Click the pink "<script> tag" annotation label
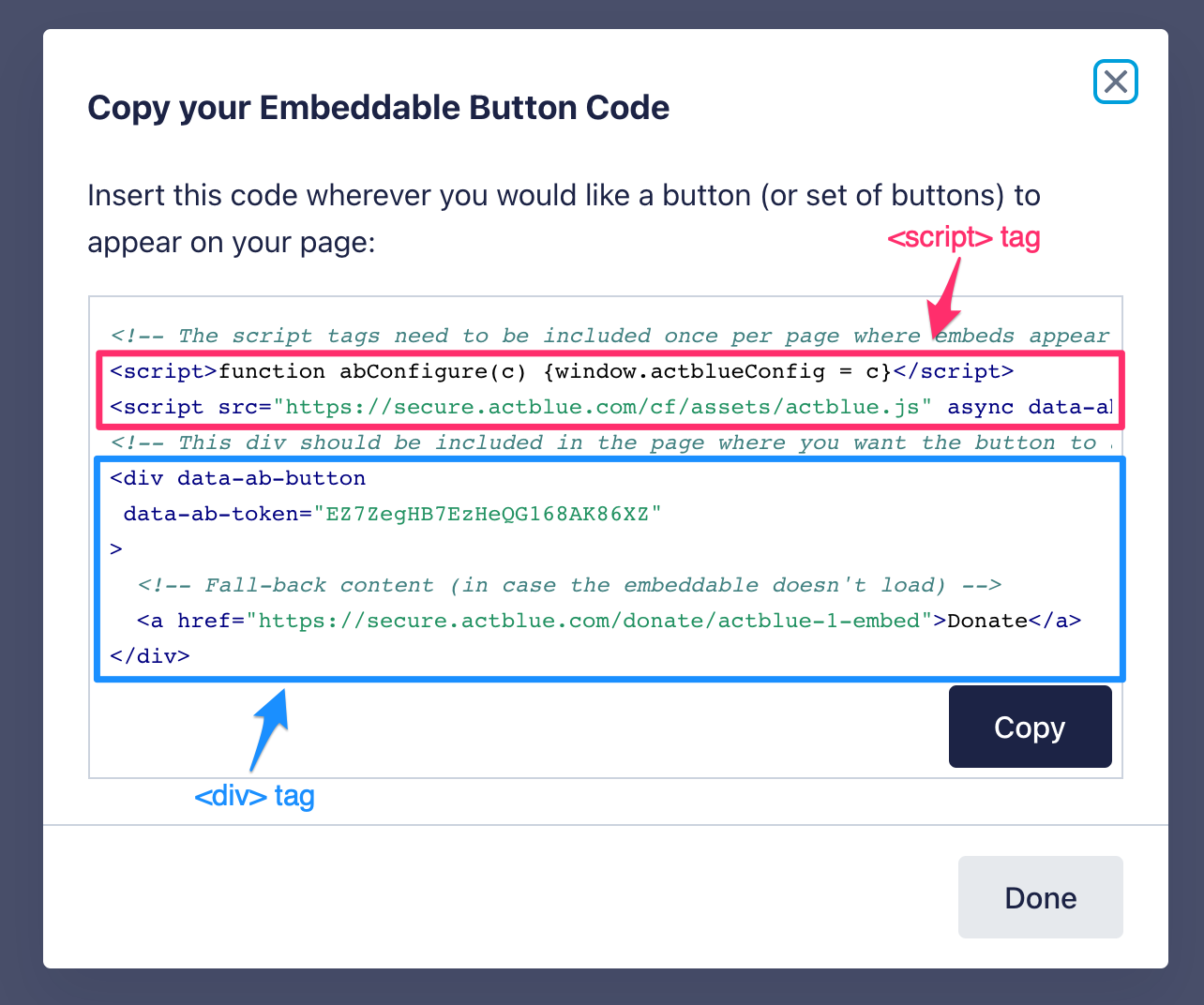The image size is (1204, 1005). [963, 238]
